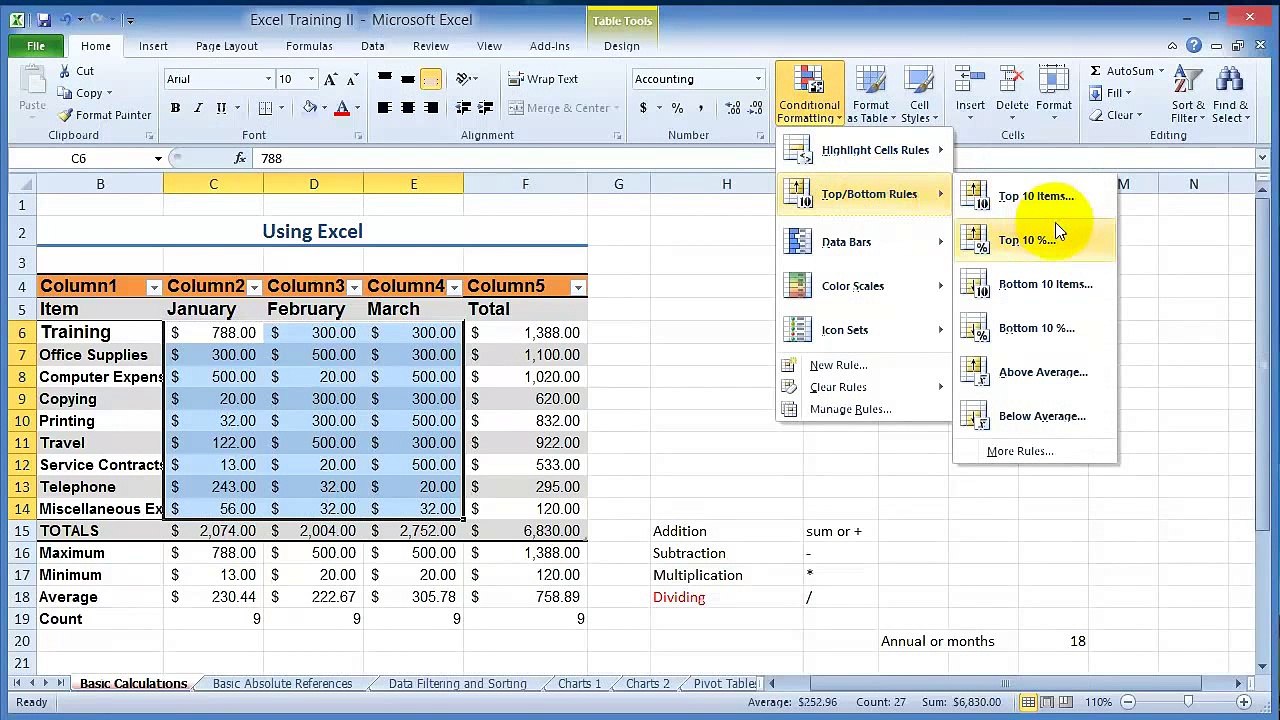Image resolution: width=1280 pixels, height=720 pixels.
Task: Open font name dropdown showing Arial
Action: [268, 79]
